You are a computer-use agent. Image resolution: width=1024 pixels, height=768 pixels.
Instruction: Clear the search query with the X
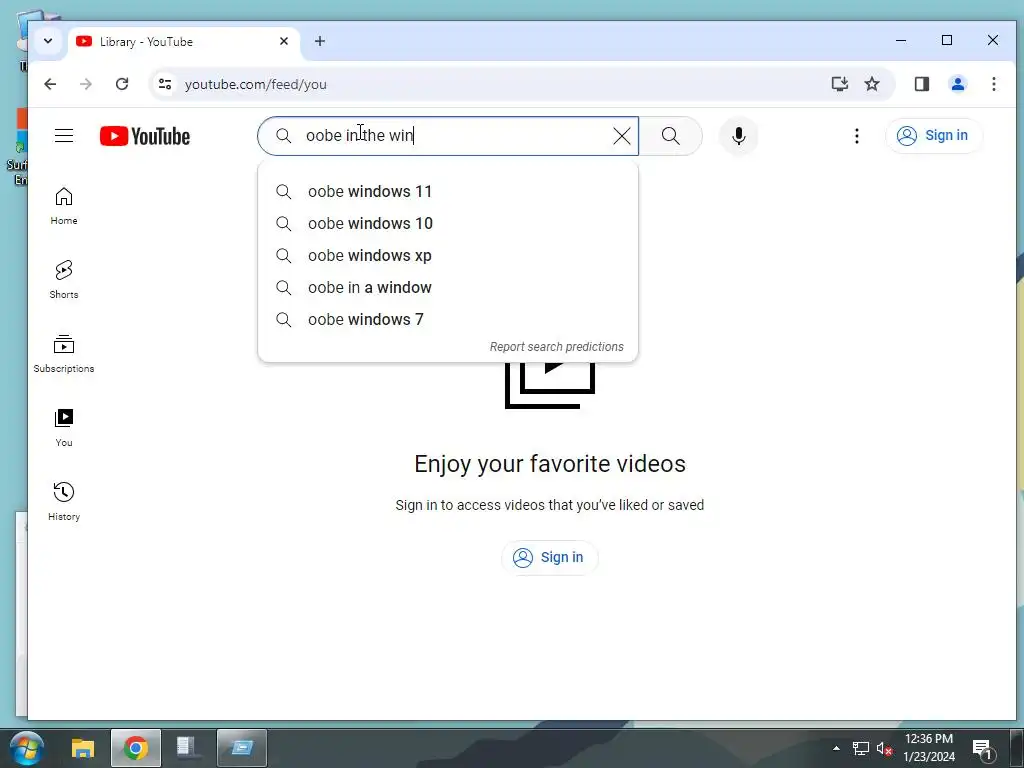[622, 136]
